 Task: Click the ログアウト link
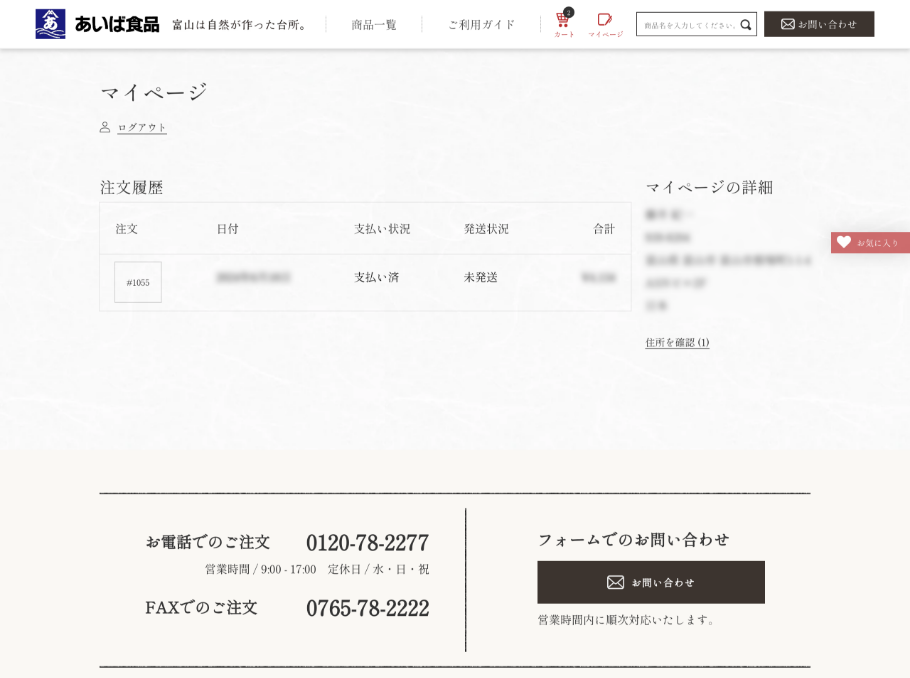[142, 128]
